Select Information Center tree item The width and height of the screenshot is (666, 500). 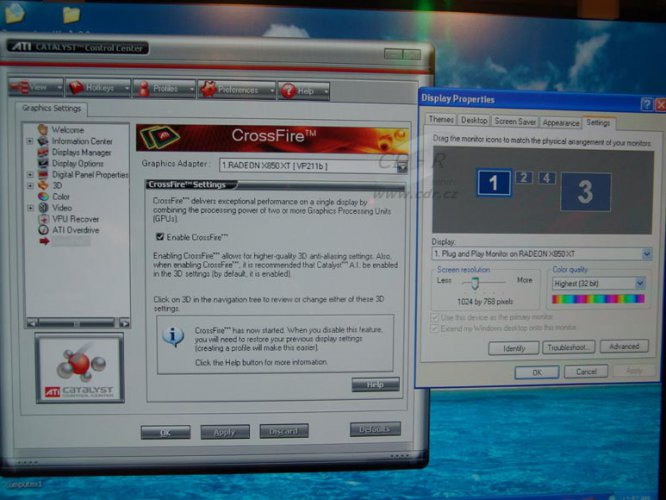[x=82, y=141]
